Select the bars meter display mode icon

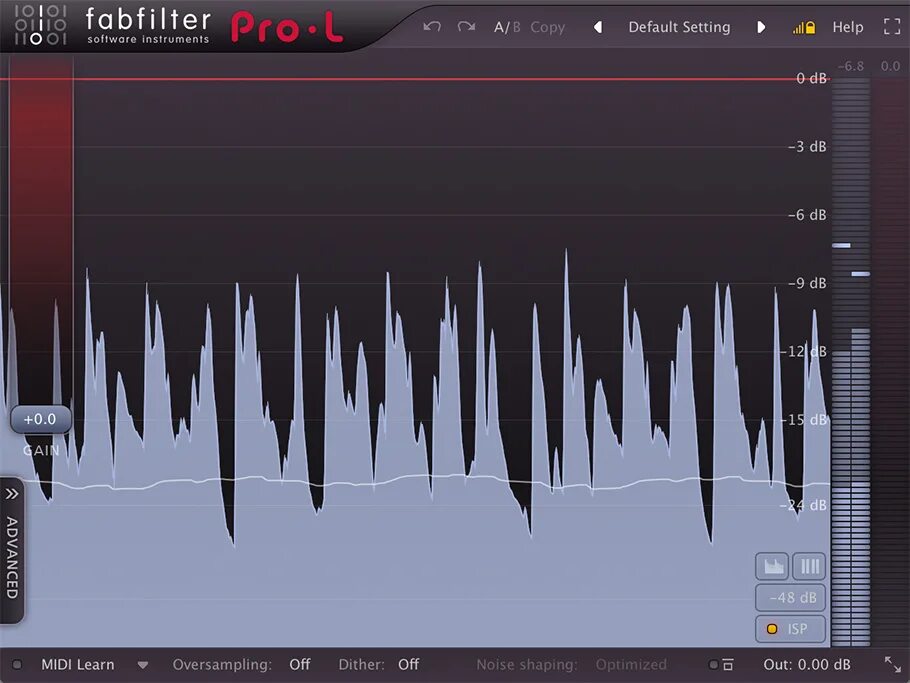pos(809,566)
